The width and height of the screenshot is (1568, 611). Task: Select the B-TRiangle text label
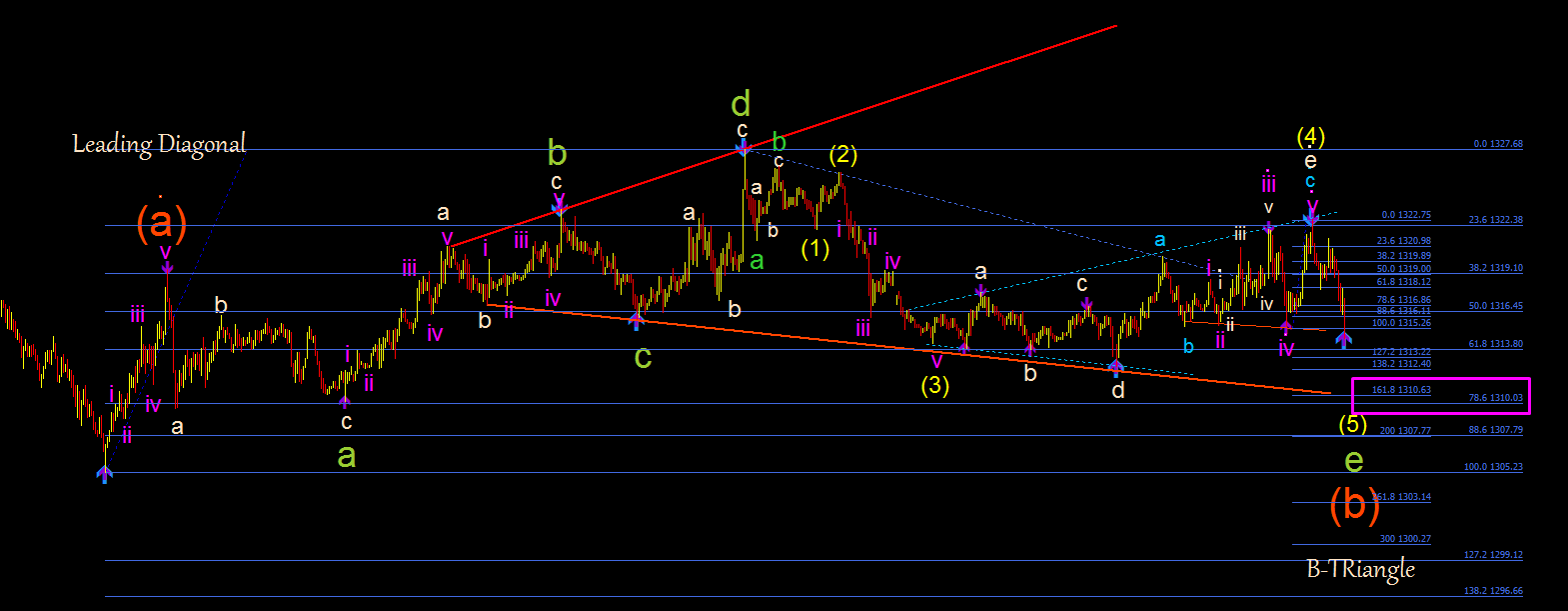pyautogui.click(x=1361, y=569)
